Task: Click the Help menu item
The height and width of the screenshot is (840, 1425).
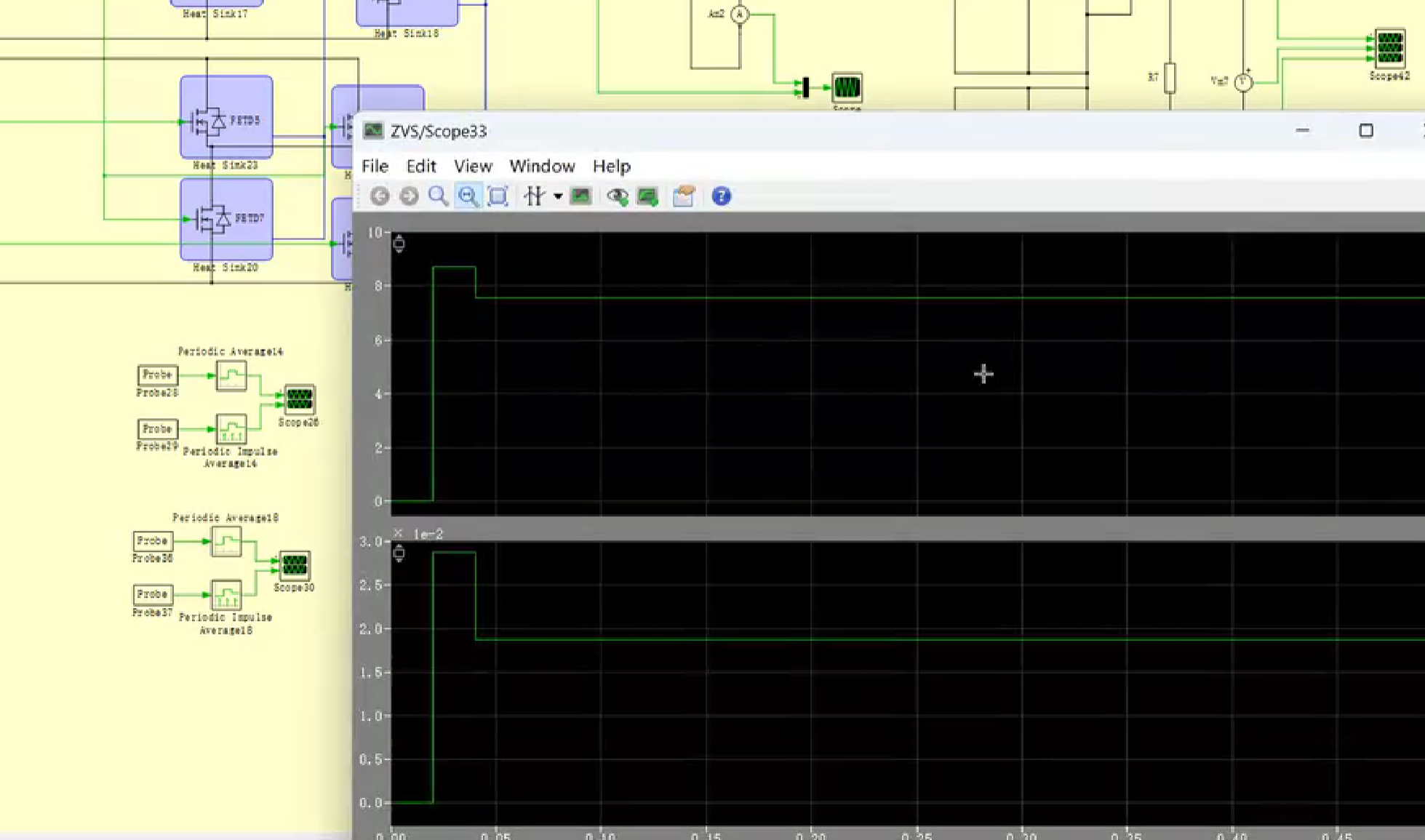Action: pyautogui.click(x=611, y=167)
